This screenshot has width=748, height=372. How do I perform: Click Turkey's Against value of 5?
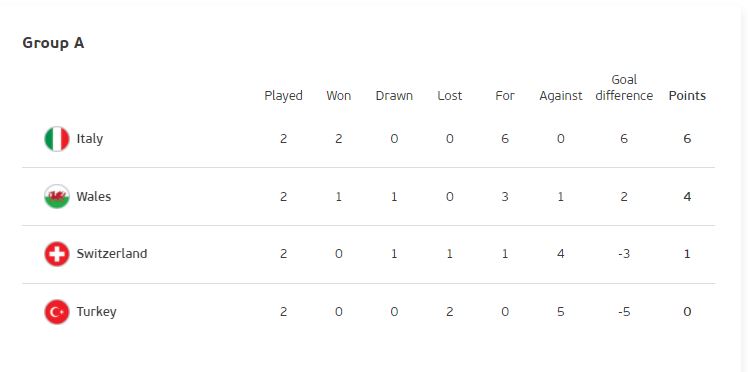(561, 312)
